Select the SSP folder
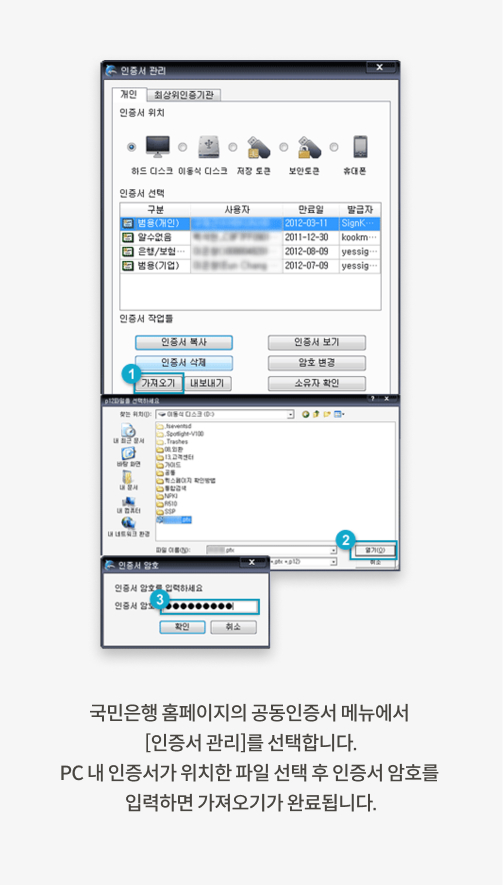This screenshot has width=503, height=885. (167, 511)
